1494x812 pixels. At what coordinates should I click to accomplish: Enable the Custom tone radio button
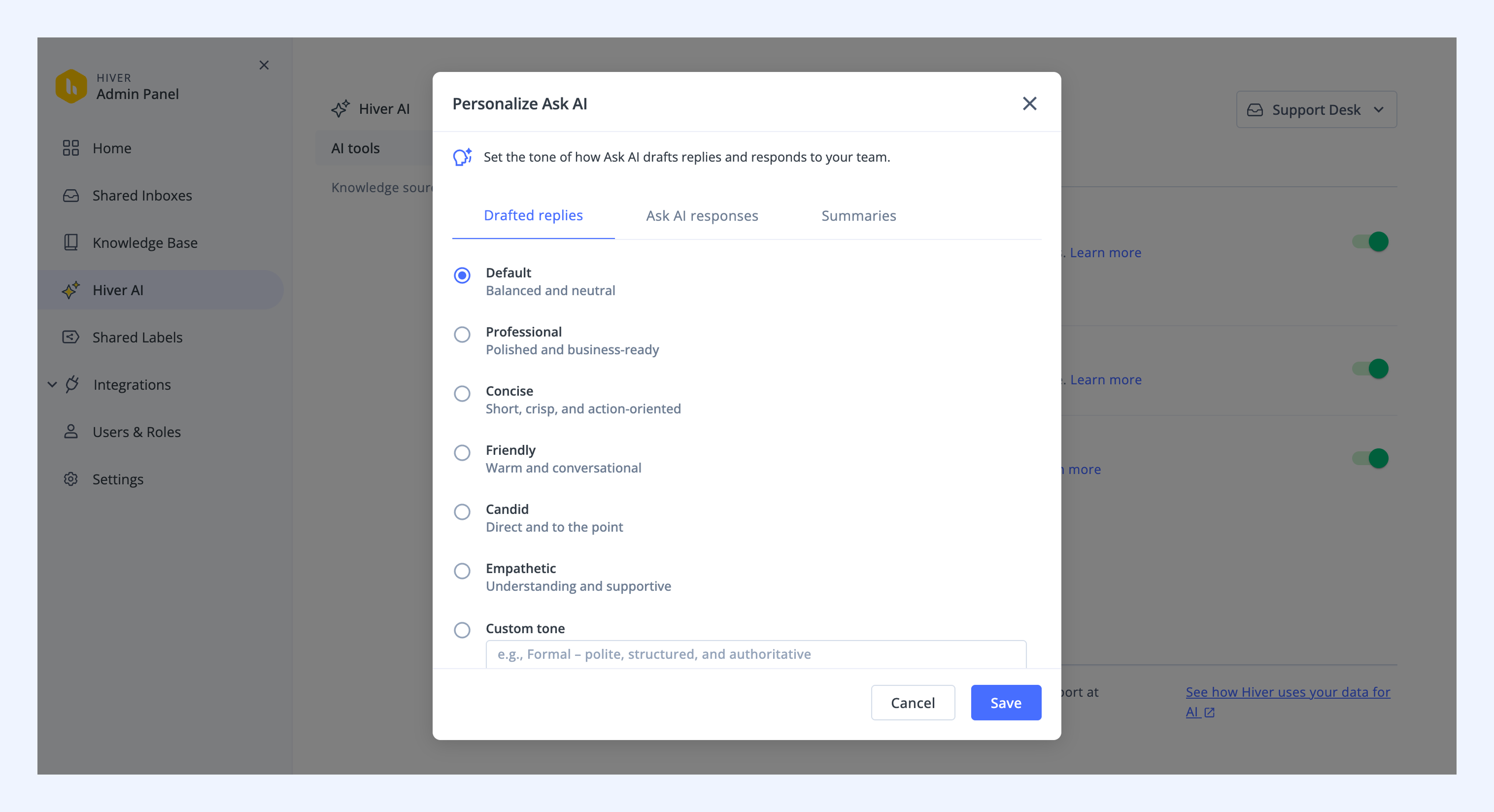click(462, 630)
